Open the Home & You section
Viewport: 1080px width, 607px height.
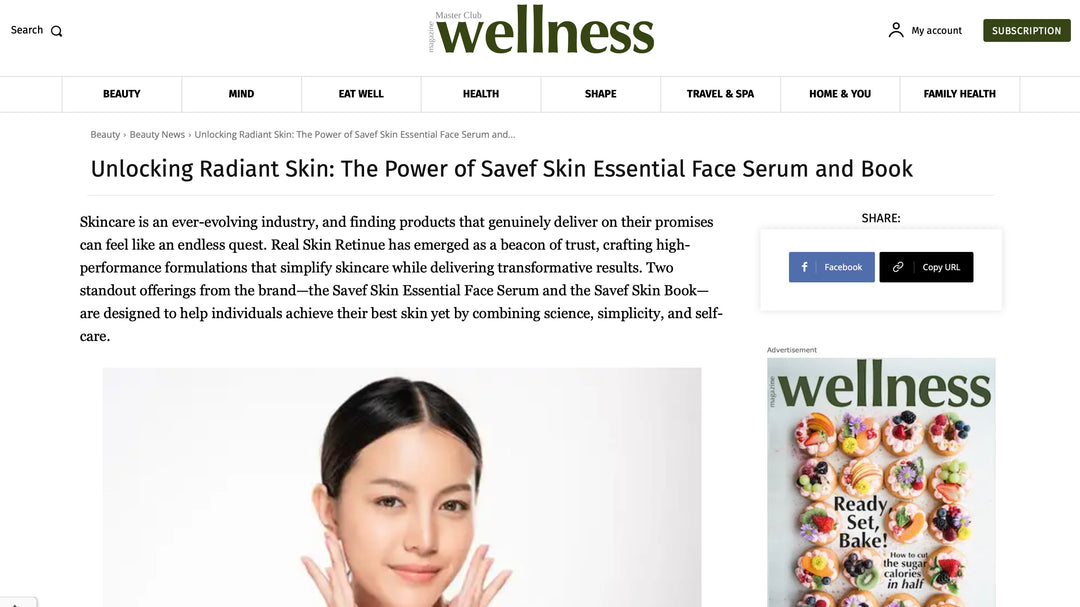tap(840, 94)
